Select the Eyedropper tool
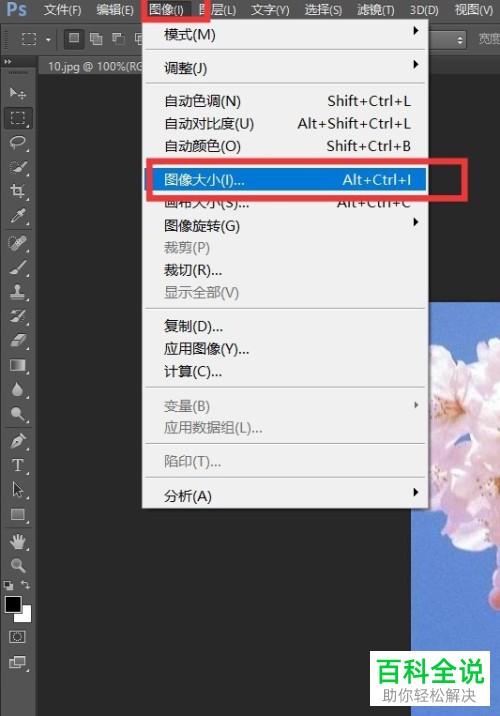Image resolution: width=500 pixels, height=716 pixels. [18, 216]
